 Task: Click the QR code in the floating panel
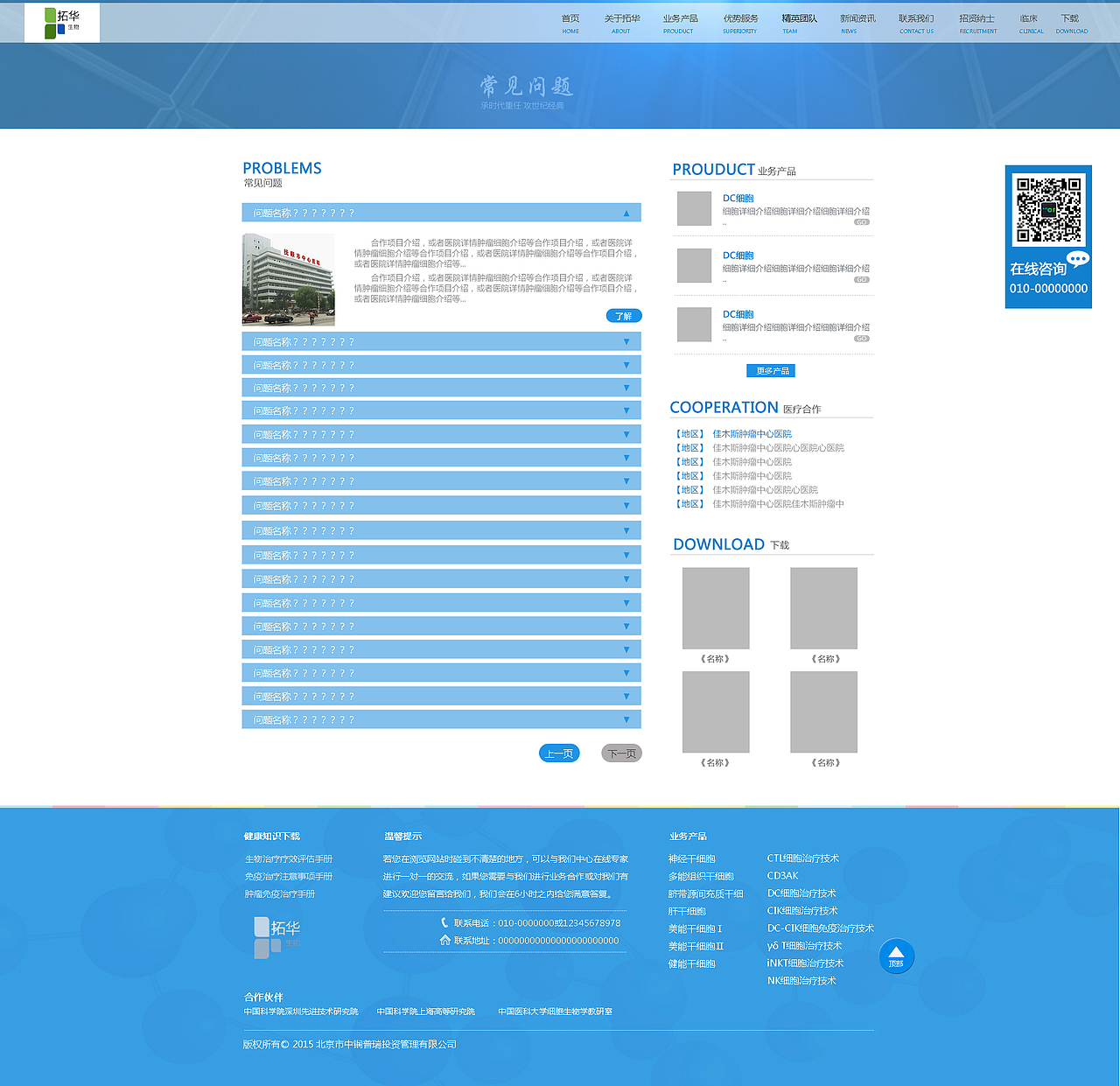click(x=1048, y=209)
